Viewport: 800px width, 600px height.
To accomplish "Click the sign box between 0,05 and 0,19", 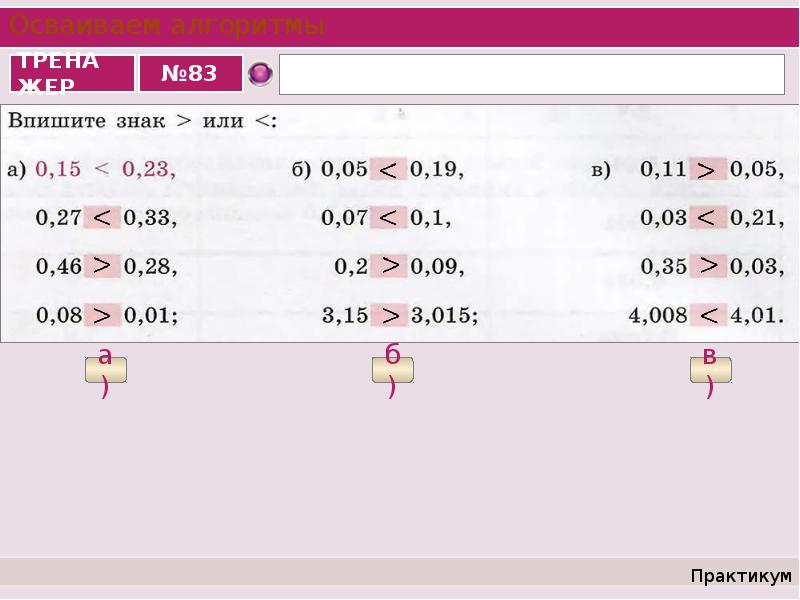I will coord(389,169).
